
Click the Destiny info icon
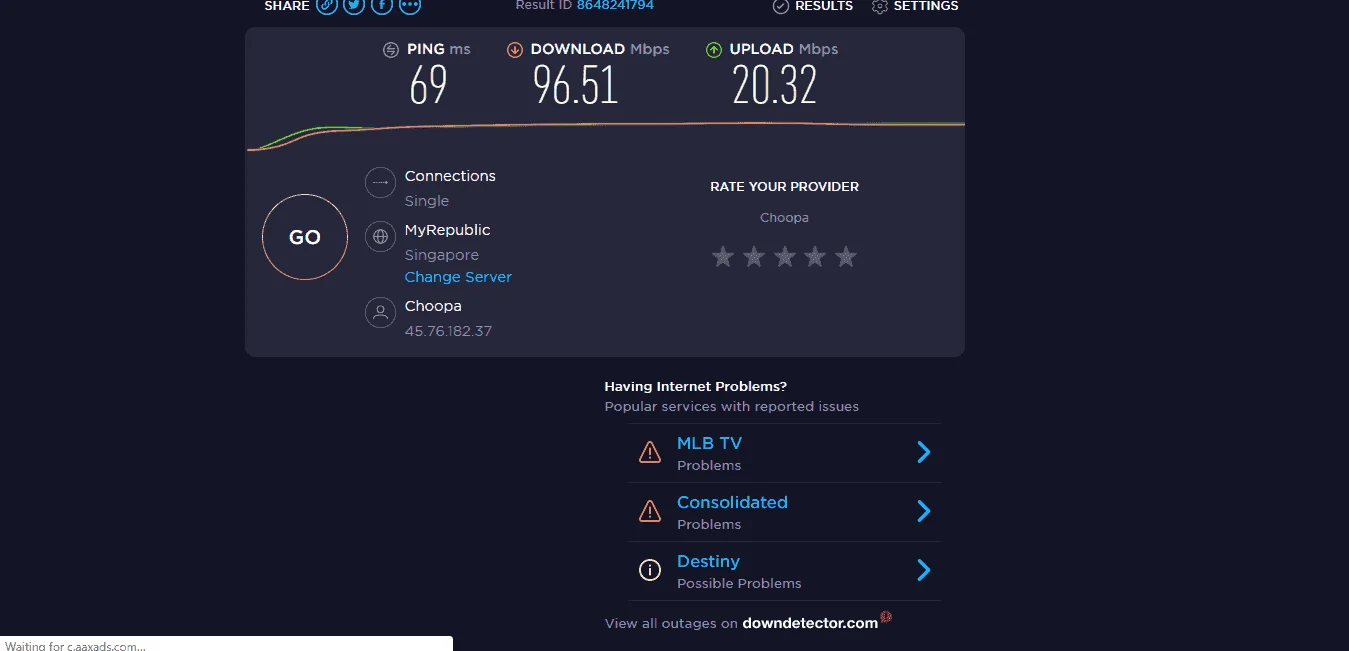[650, 570]
